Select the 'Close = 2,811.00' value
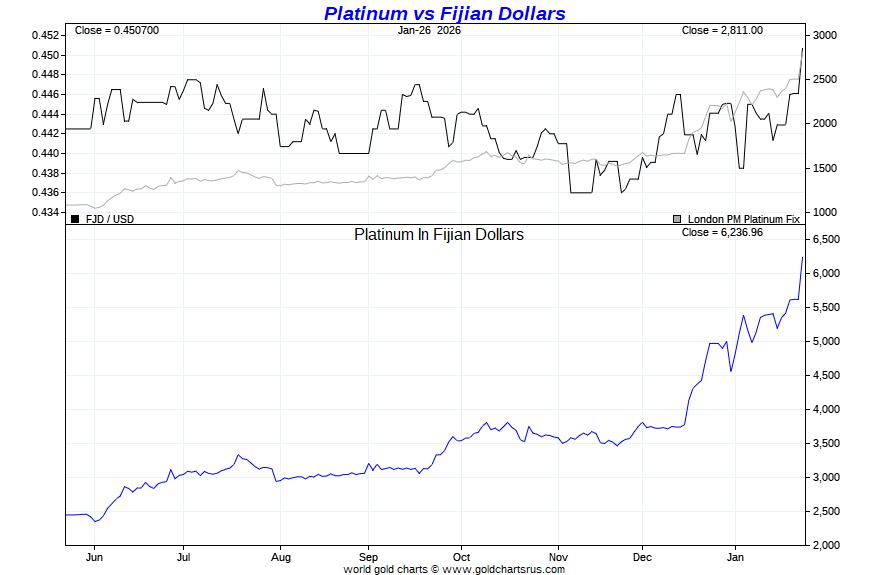Screen dimensions: 890x575 (x=722, y=31)
